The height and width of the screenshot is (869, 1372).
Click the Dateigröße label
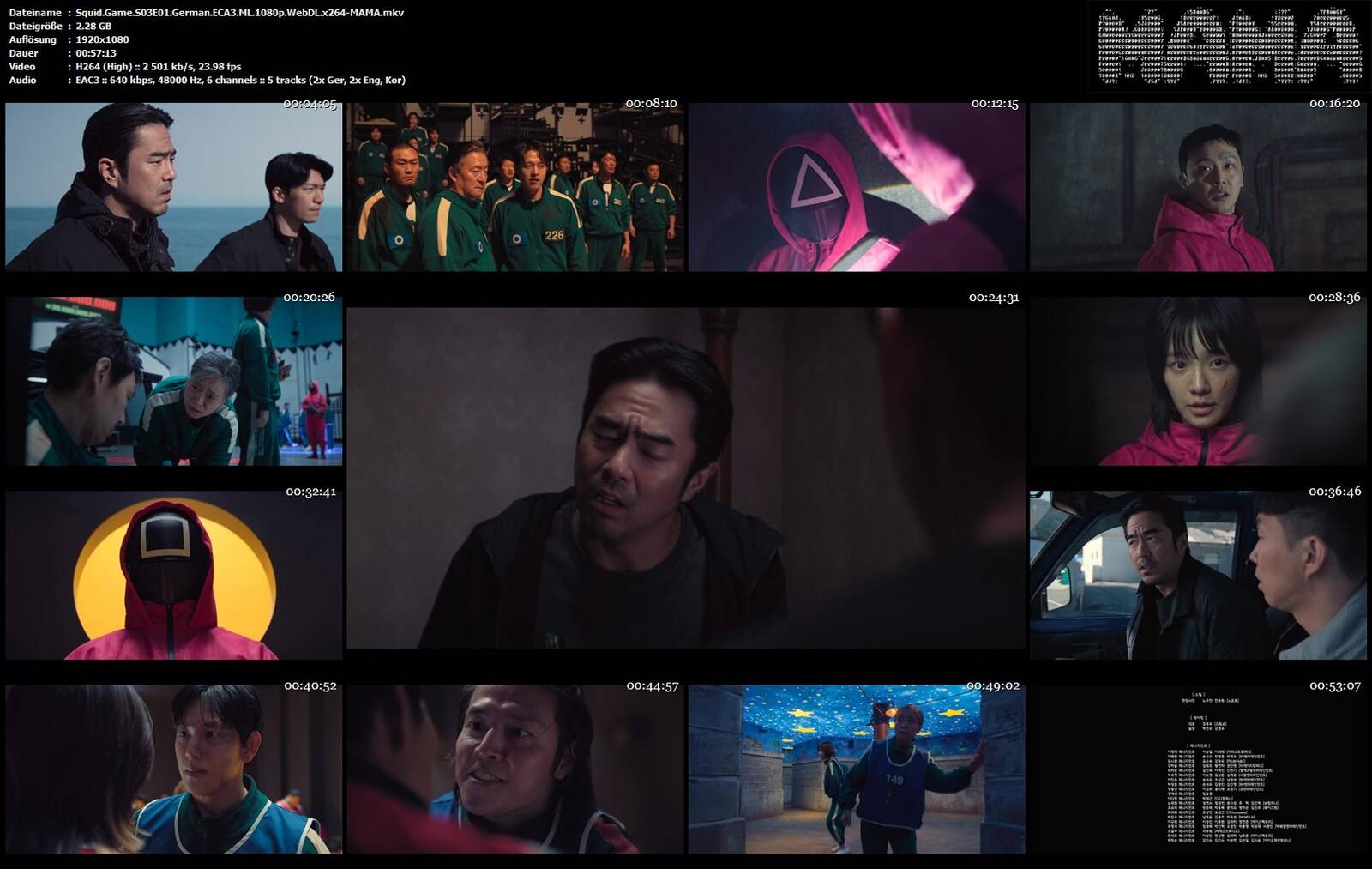tap(35, 26)
